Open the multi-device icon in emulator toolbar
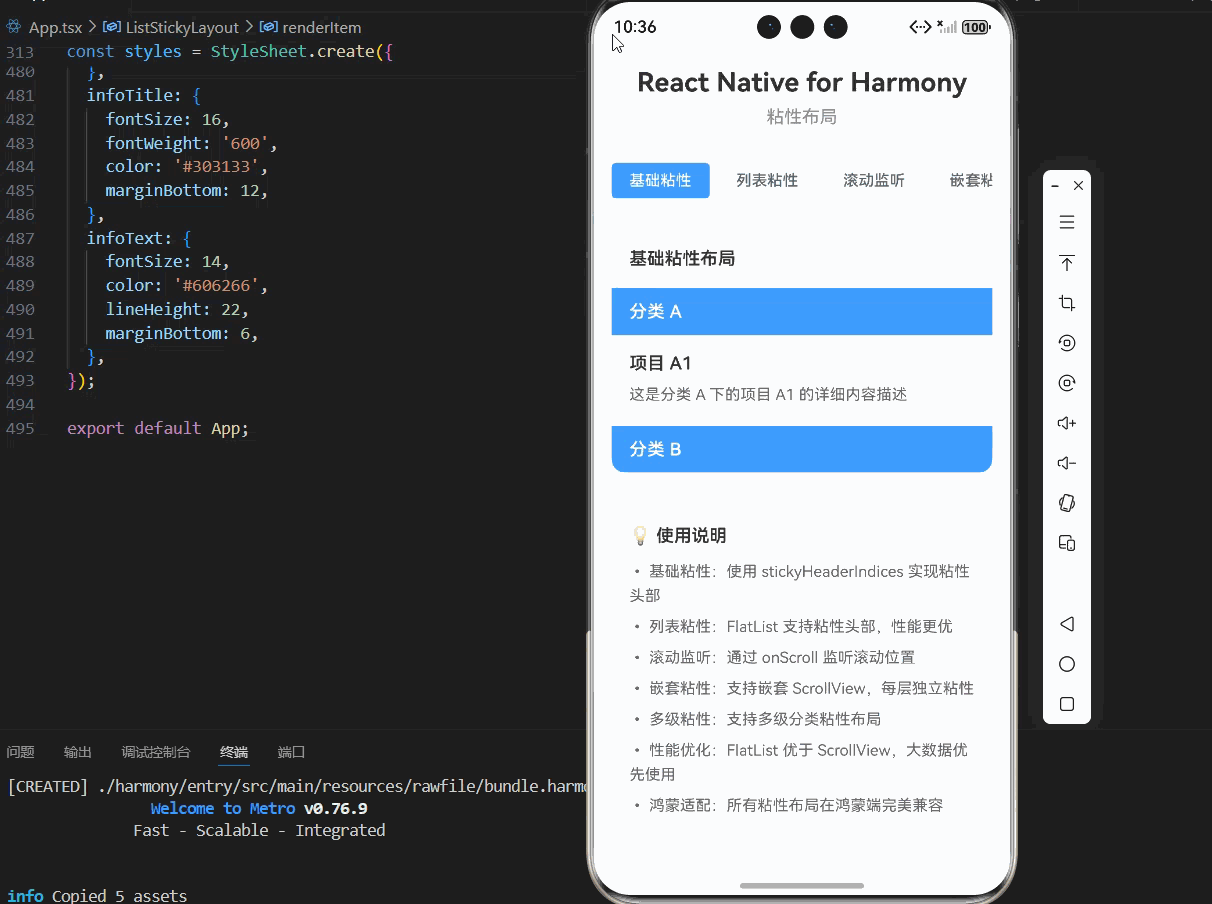 (x=1067, y=543)
